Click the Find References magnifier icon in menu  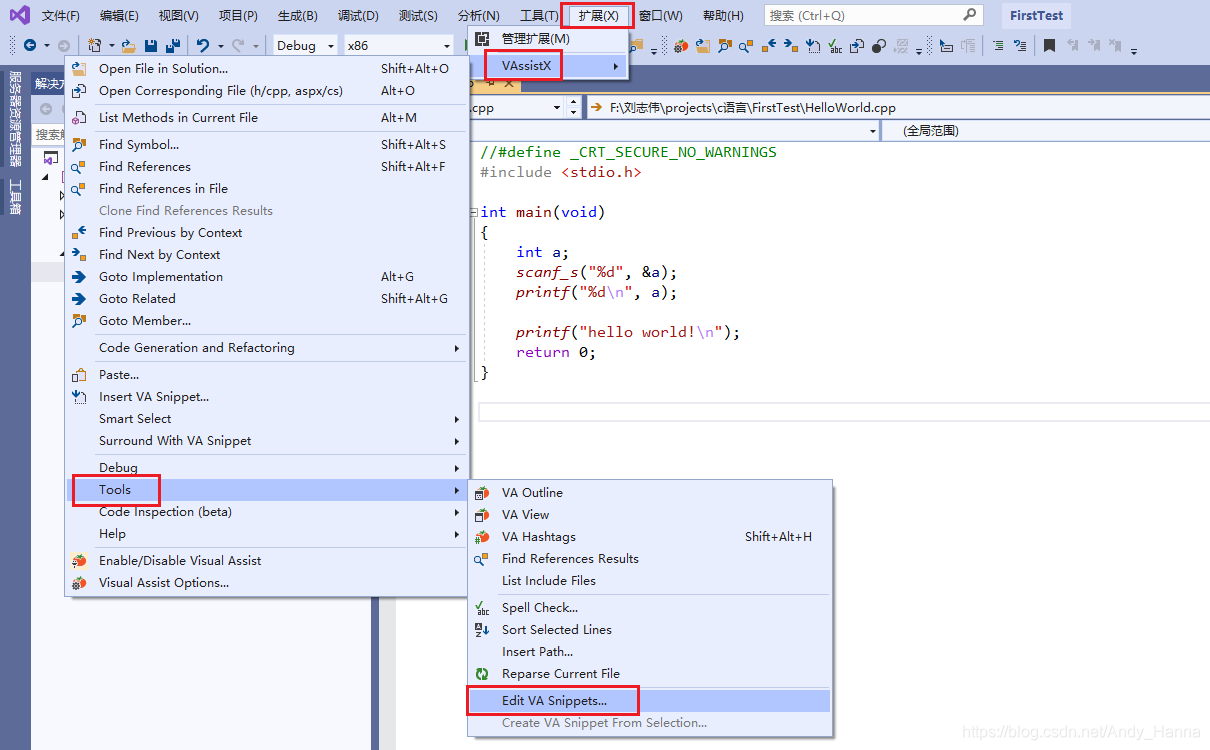click(x=79, y=167)
